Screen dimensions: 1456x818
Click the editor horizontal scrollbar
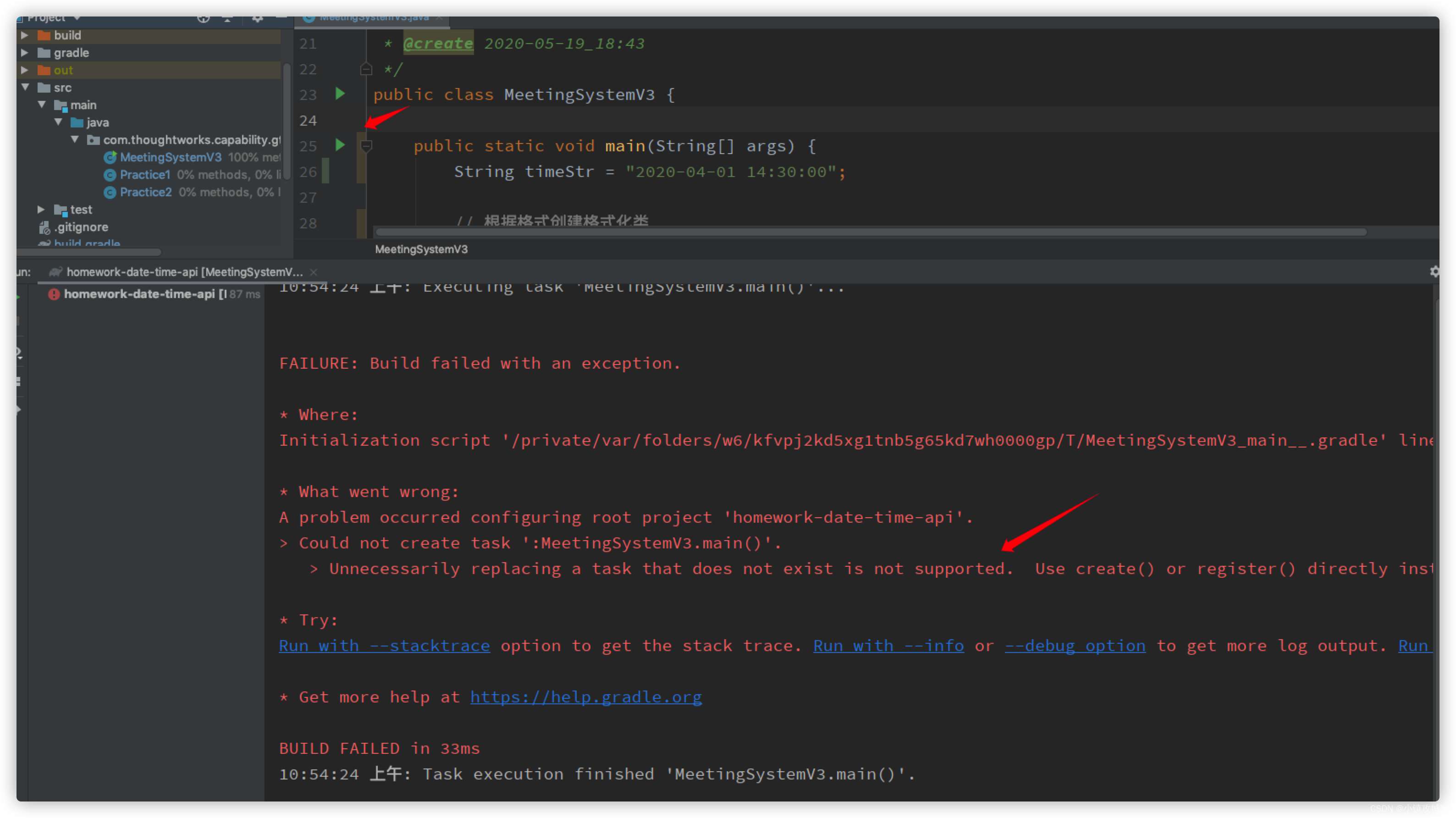tap(871, 232)
